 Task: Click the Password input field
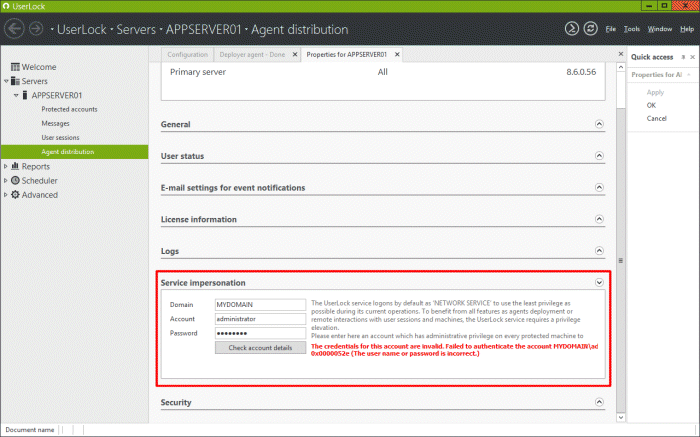[260, 333]
